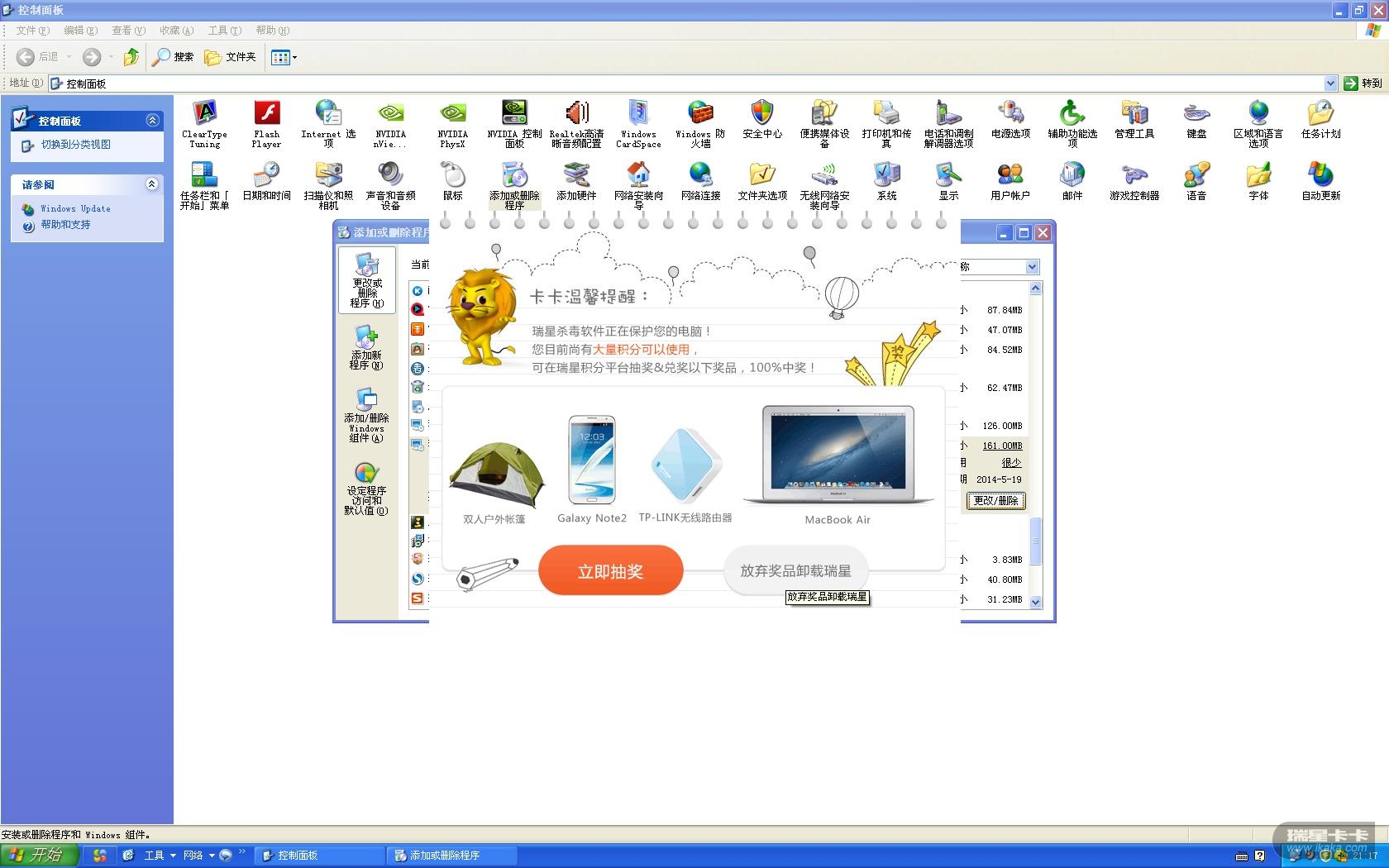
Task: Open 打印机和传真 icon
Action: (x=886, y=123)
